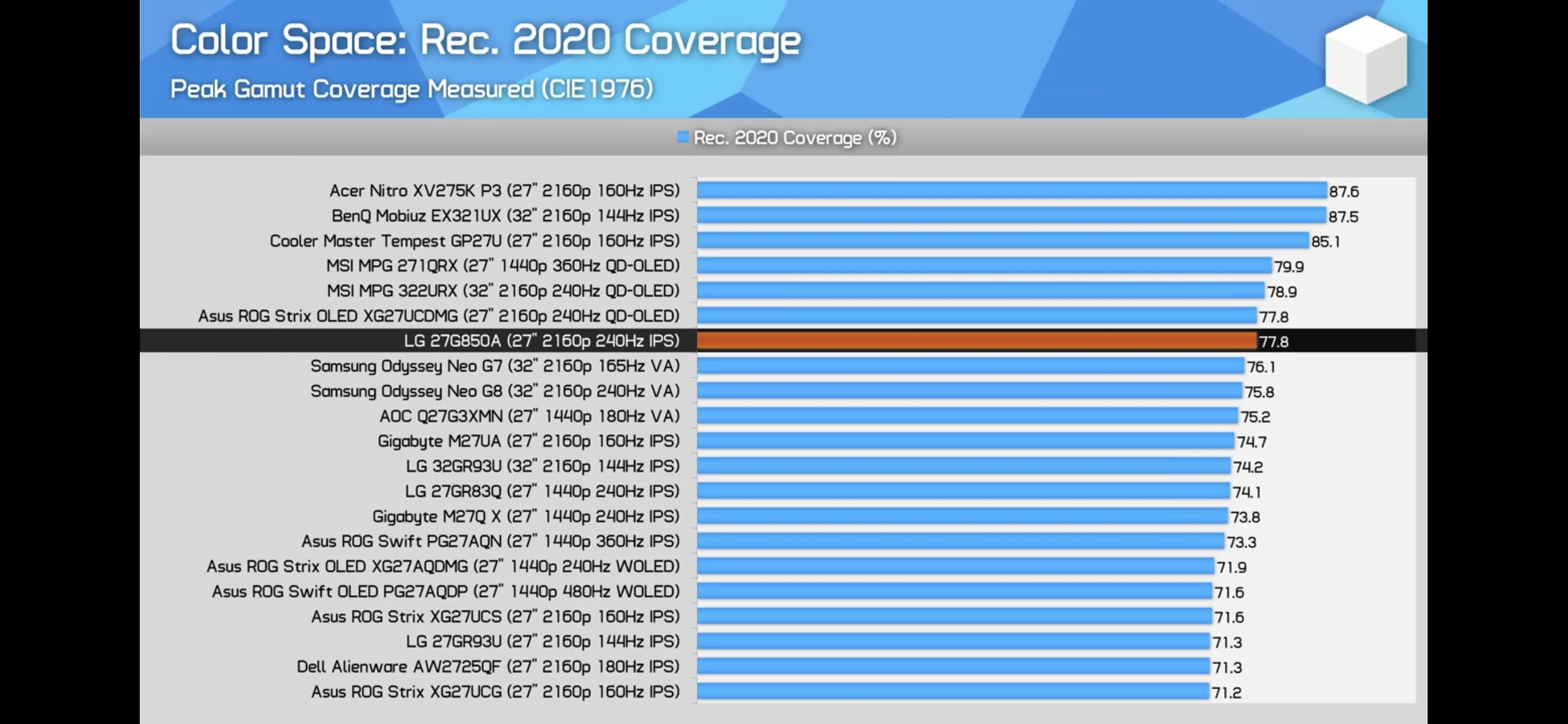Select the 'Samsung Odyssey Neo G7' row label
This screenshot has height=724, width=1568.
[x=495, y=366]
